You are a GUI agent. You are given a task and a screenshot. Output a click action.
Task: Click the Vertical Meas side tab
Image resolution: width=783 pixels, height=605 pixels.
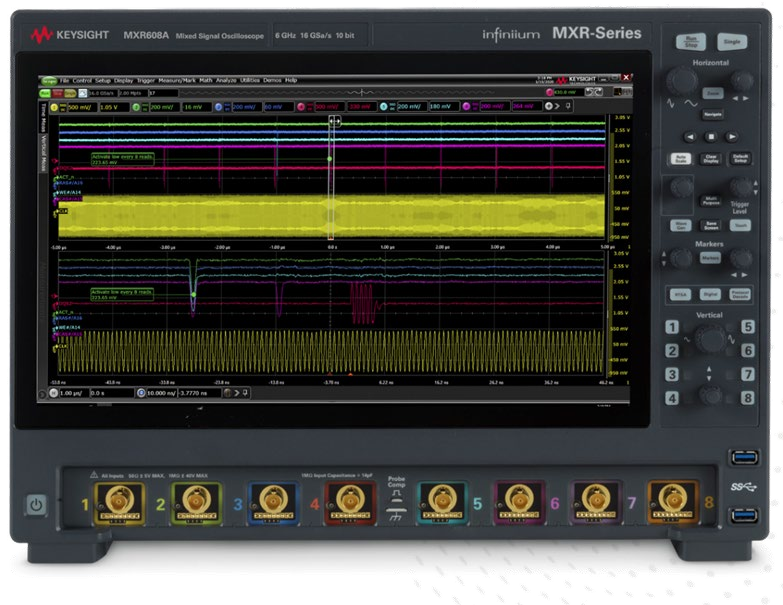click(43, 153)
